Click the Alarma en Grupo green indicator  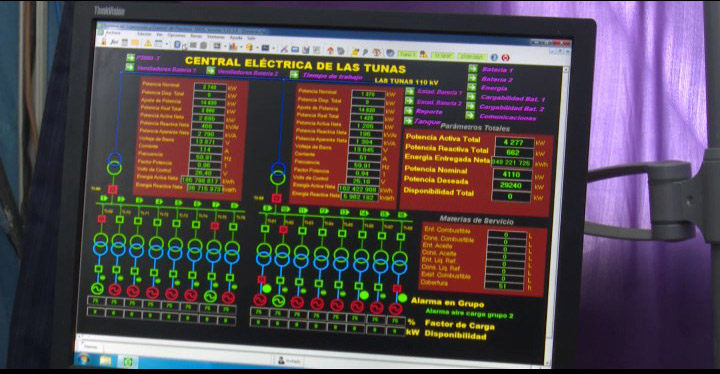(402, 298)
